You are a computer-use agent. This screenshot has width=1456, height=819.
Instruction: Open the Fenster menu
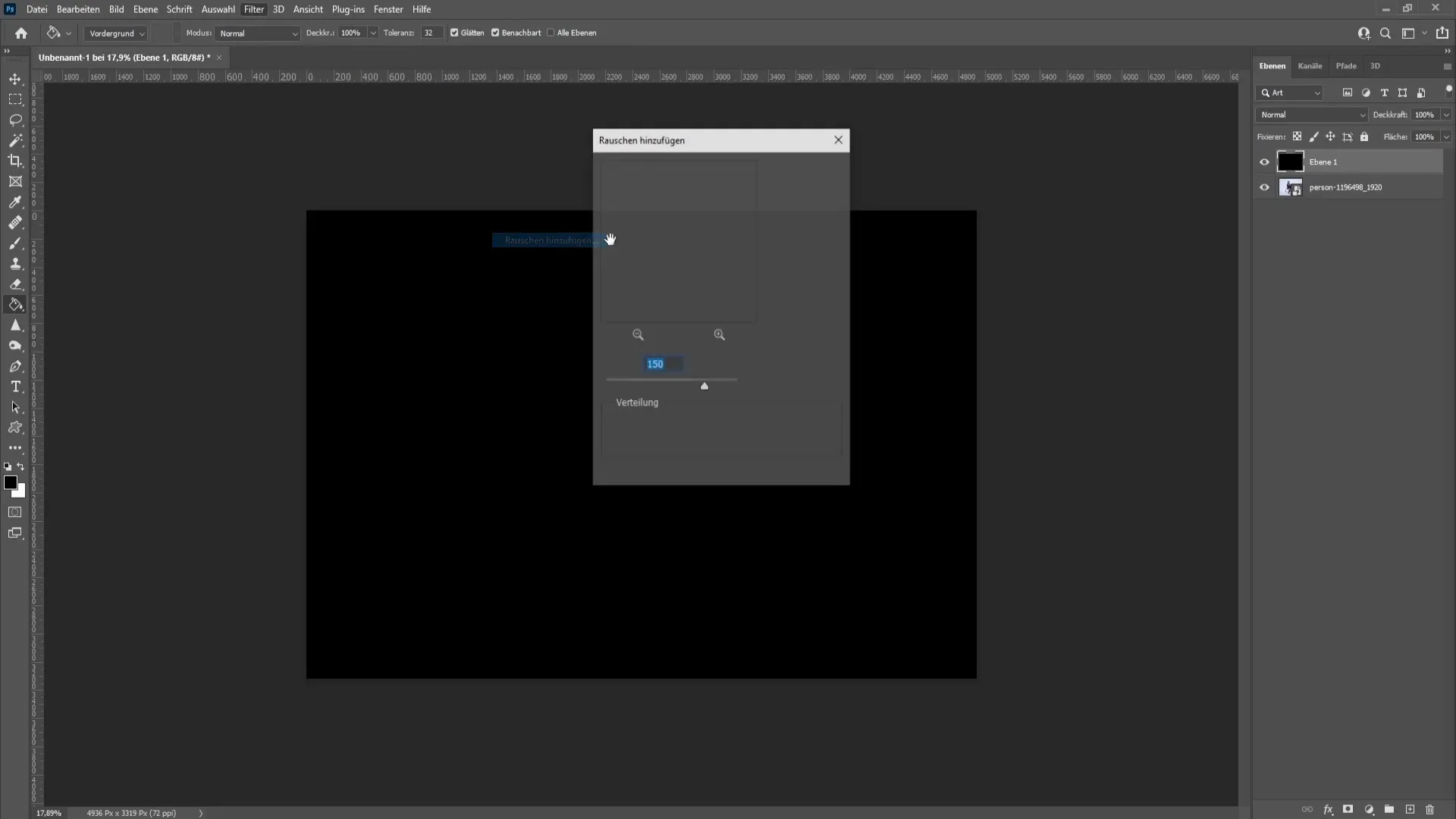coord(388,9)
